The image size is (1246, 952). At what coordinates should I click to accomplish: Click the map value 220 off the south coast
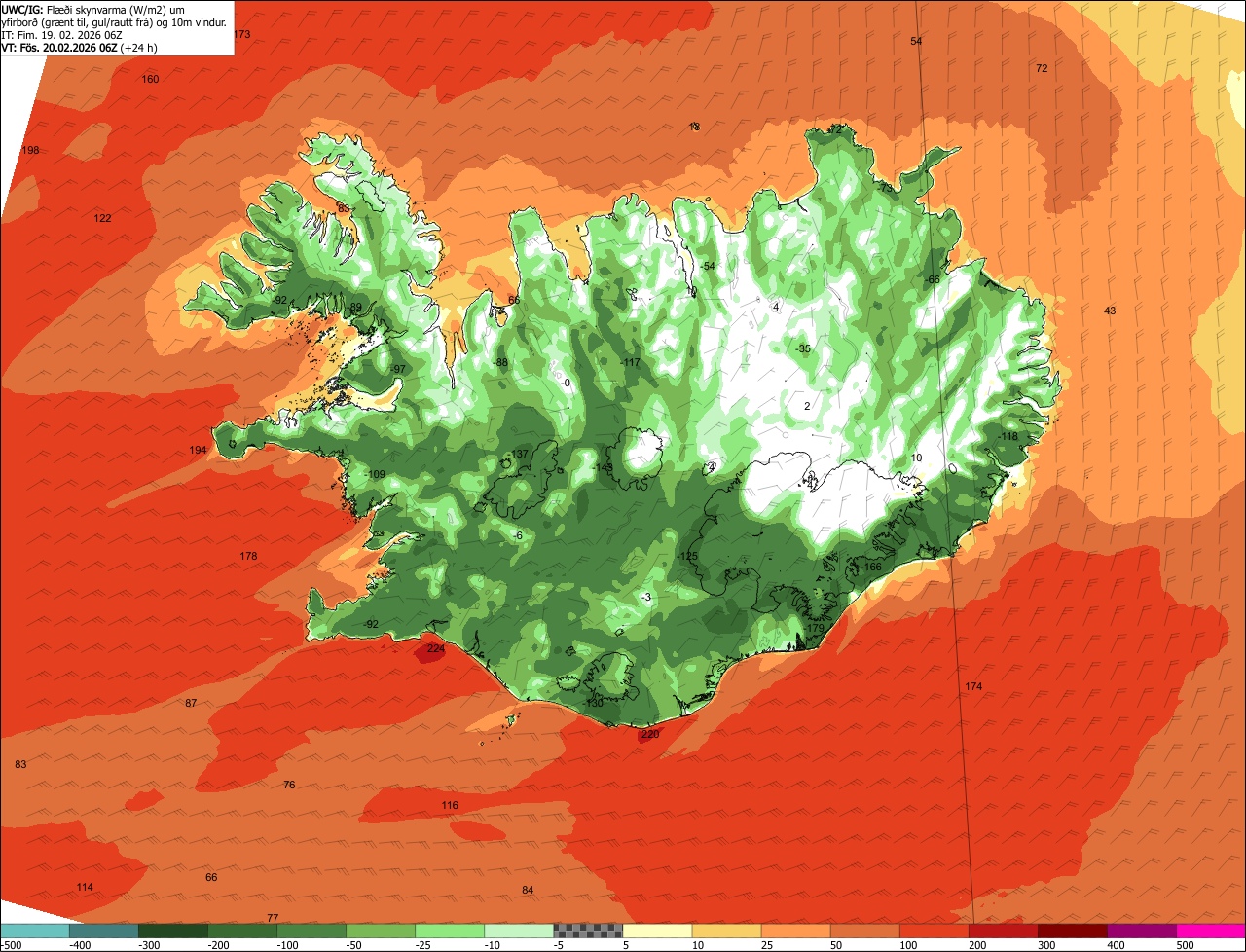coord(650,735)
